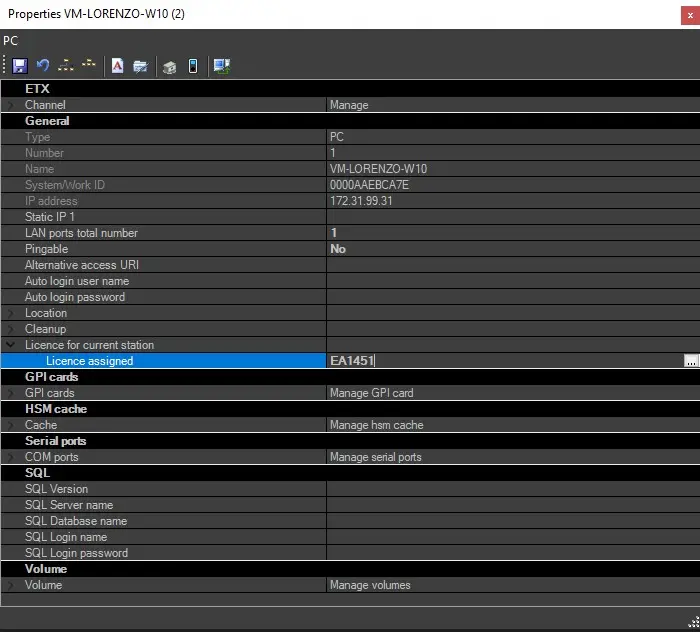700x632 pixels.
Task: Click the second yellow hierarchy tree icon
Action: tap(89, 66)
